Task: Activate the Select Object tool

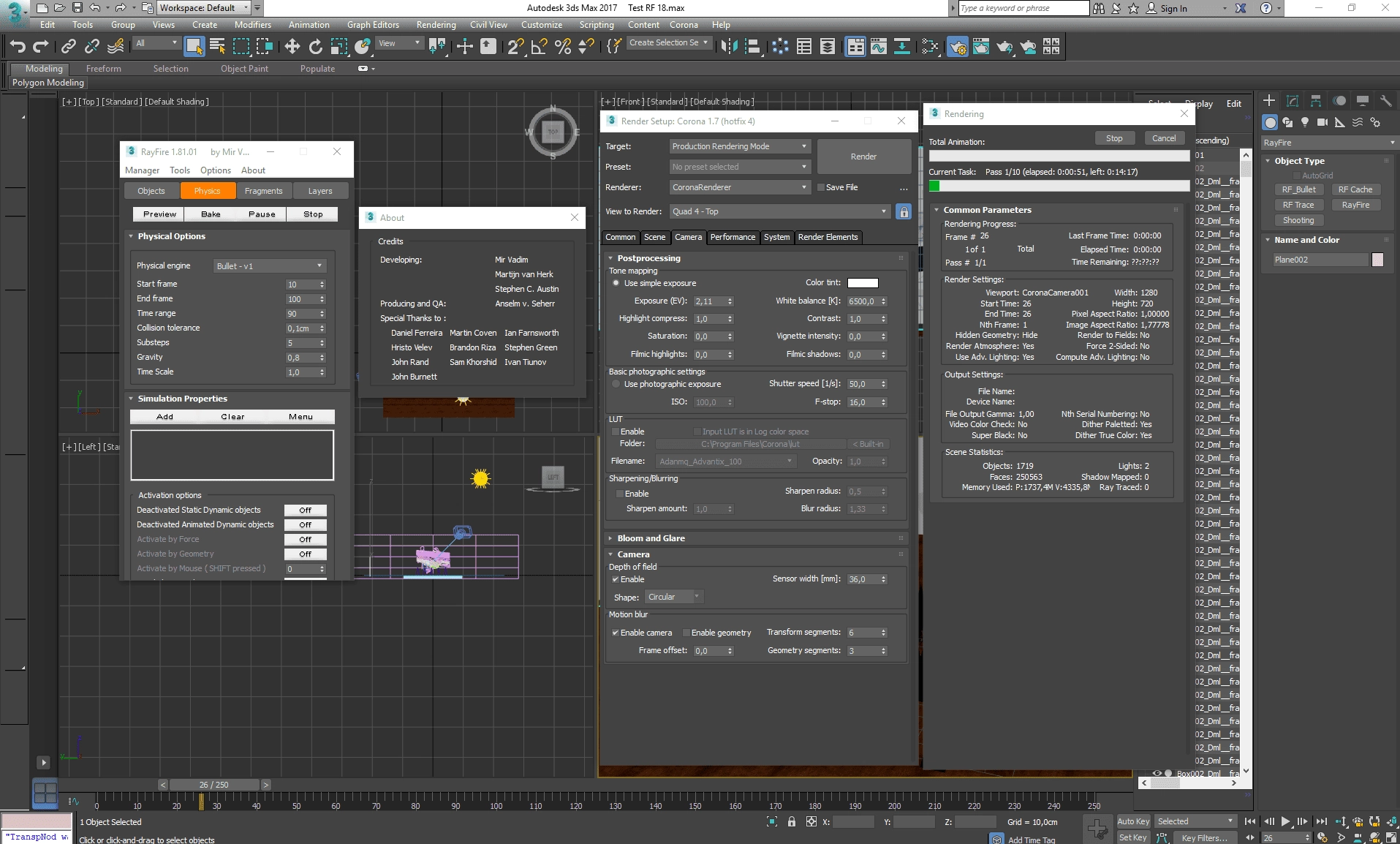Action: [194, 47]
